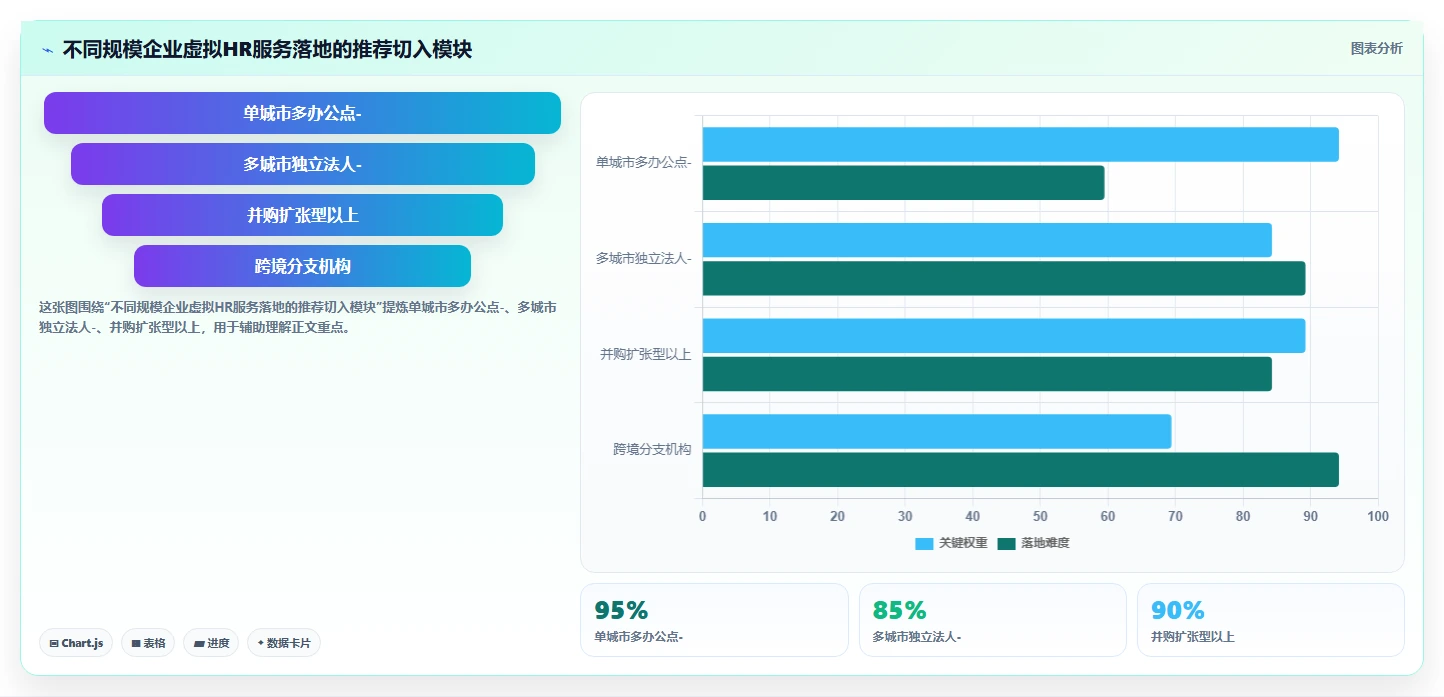Click the 关键权重 bar for 跨境分支机构
Viewport: 1444px width, 697px height.
click(x=936, y=431)
